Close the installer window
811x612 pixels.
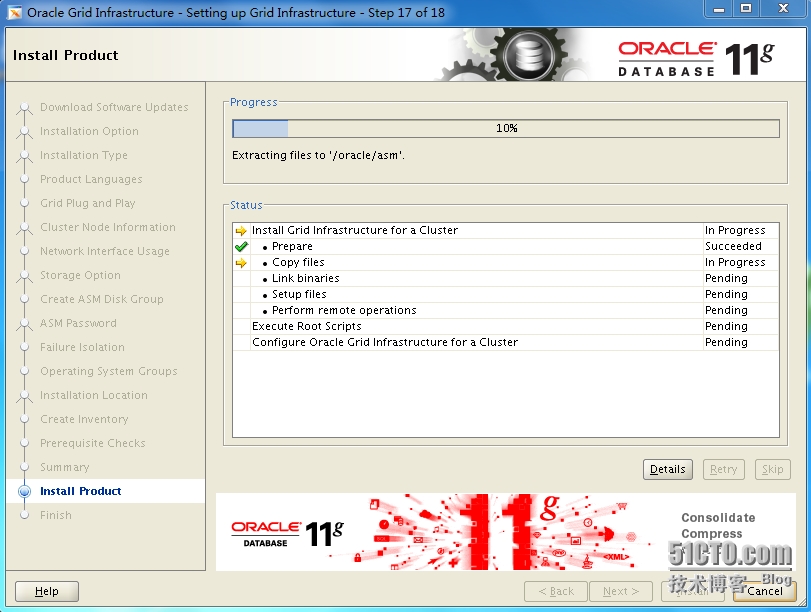tap(783, 9)
